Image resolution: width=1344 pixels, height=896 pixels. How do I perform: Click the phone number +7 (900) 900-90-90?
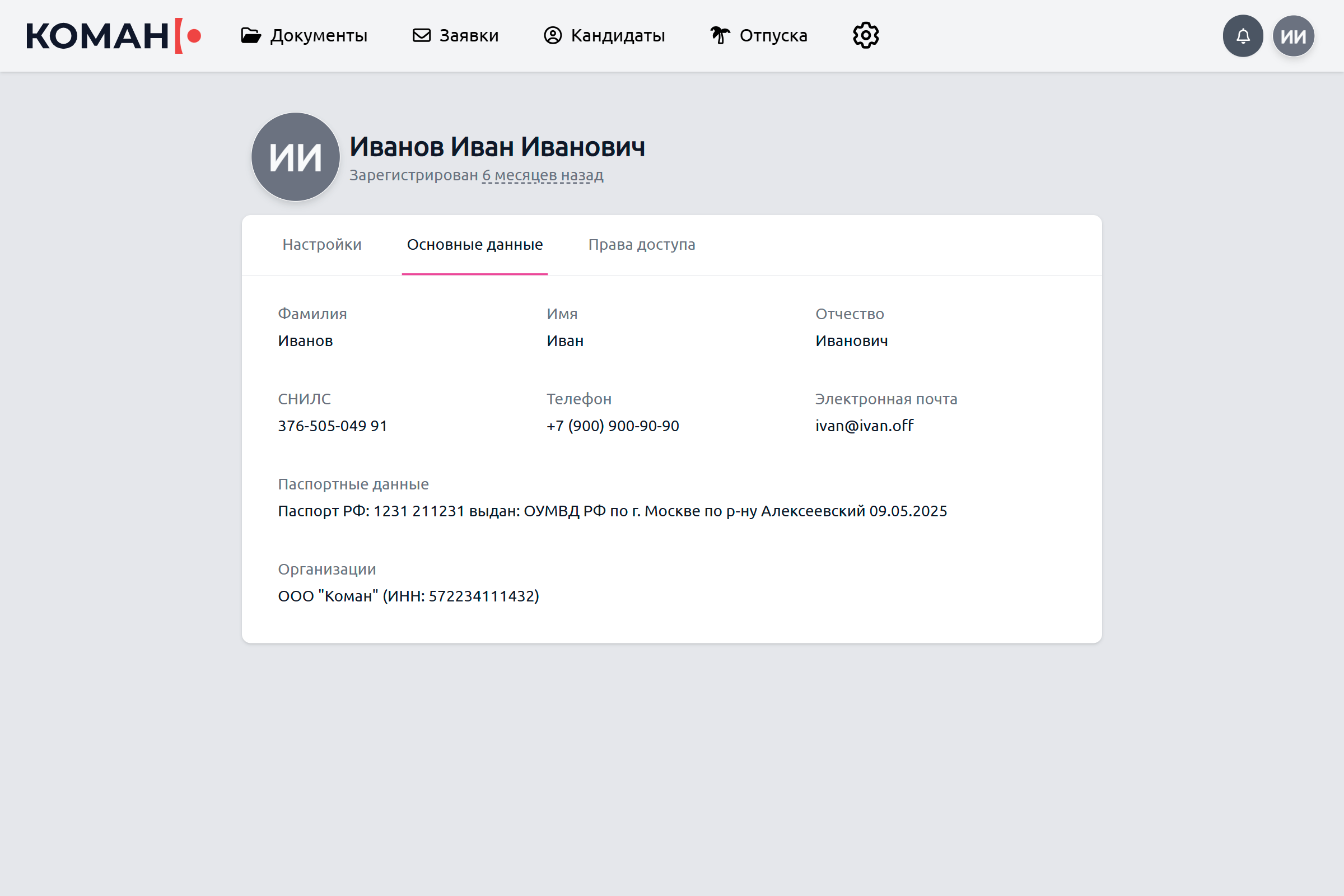pyautogui.click(x=613, y=426)
